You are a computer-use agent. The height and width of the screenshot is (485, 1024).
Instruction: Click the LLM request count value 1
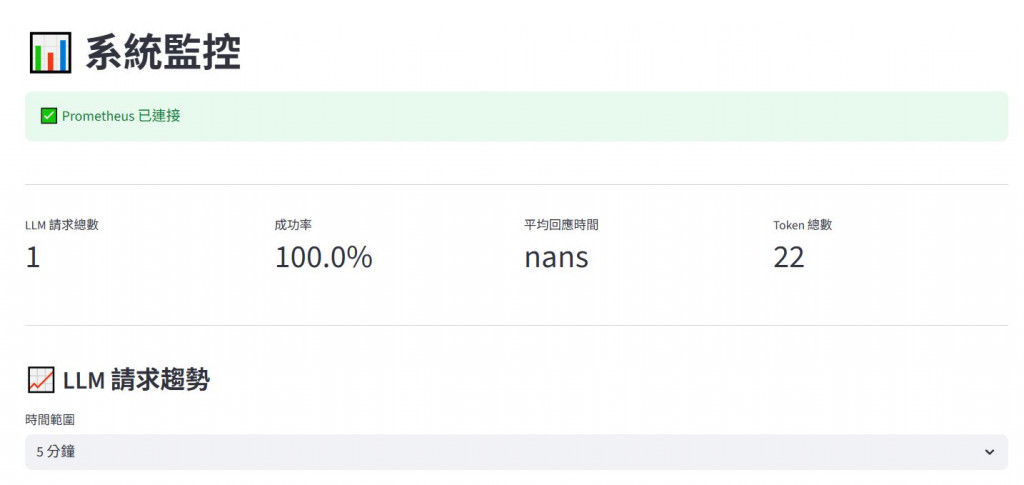click(33, 258)
